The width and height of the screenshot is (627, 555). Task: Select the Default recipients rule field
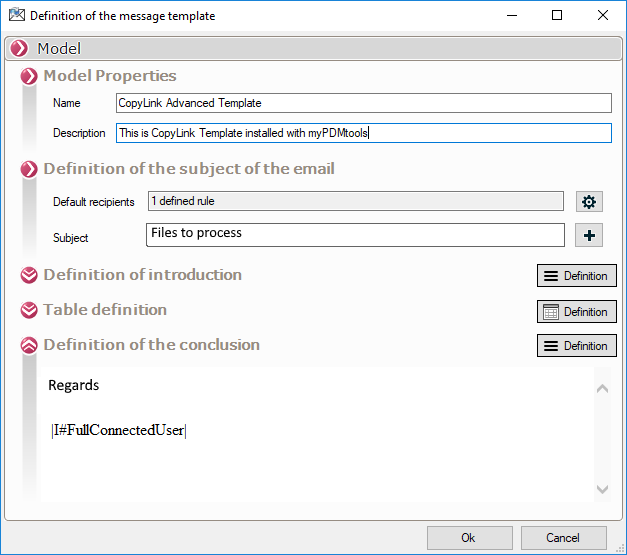tap(355, 201)
